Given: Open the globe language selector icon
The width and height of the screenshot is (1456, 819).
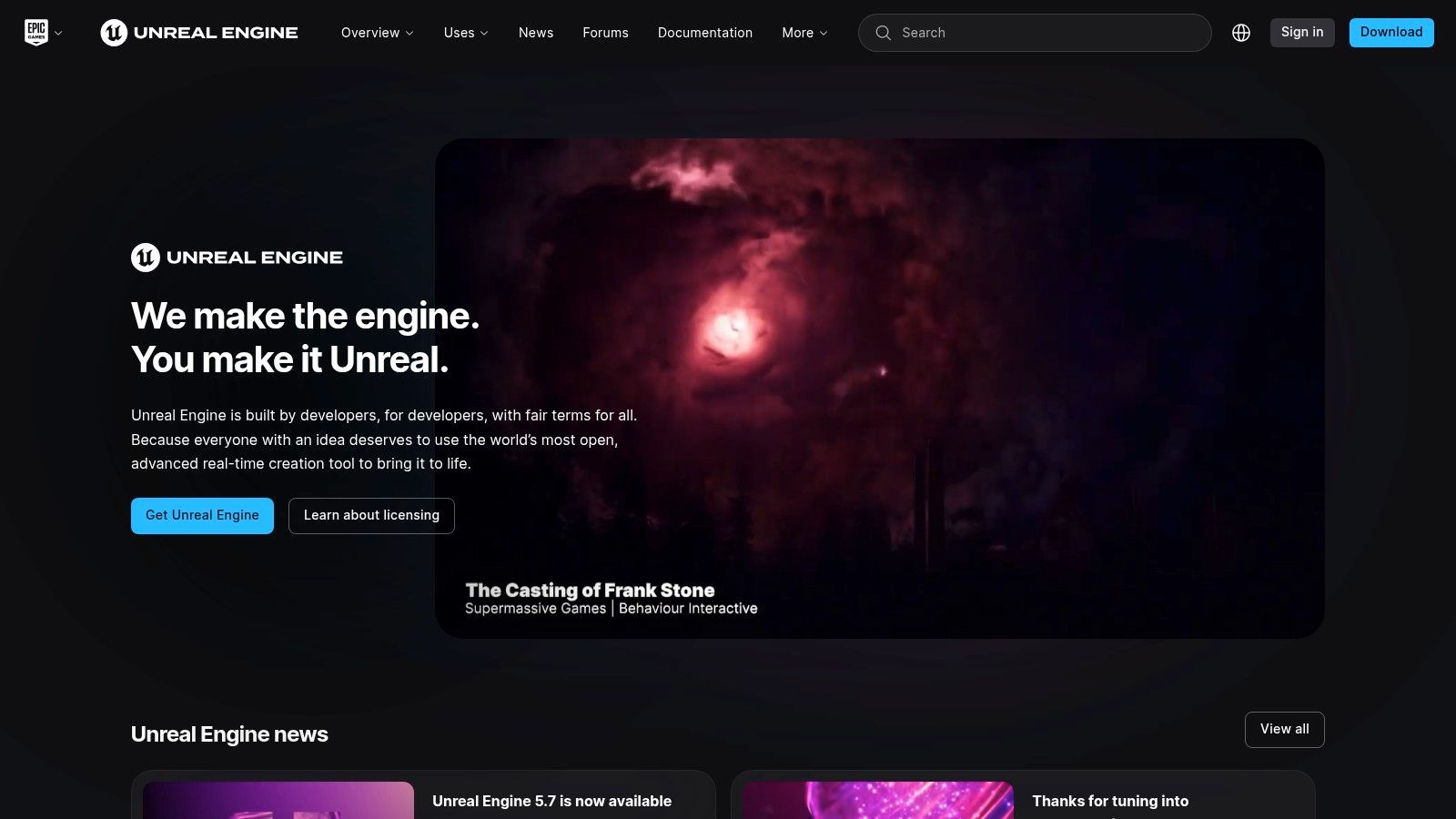Looking at the screenshot, I should pyautogui.click(x=1241, y=32).
